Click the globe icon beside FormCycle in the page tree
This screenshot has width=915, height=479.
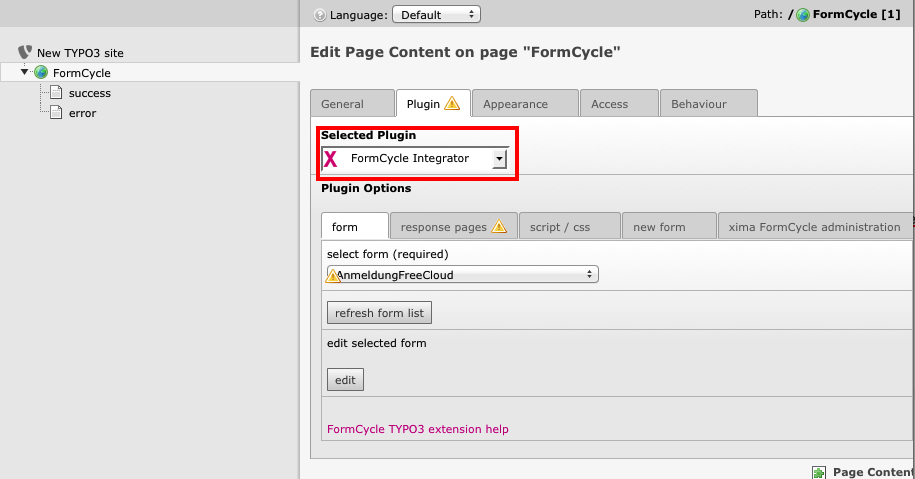click(x=41, y=72)
